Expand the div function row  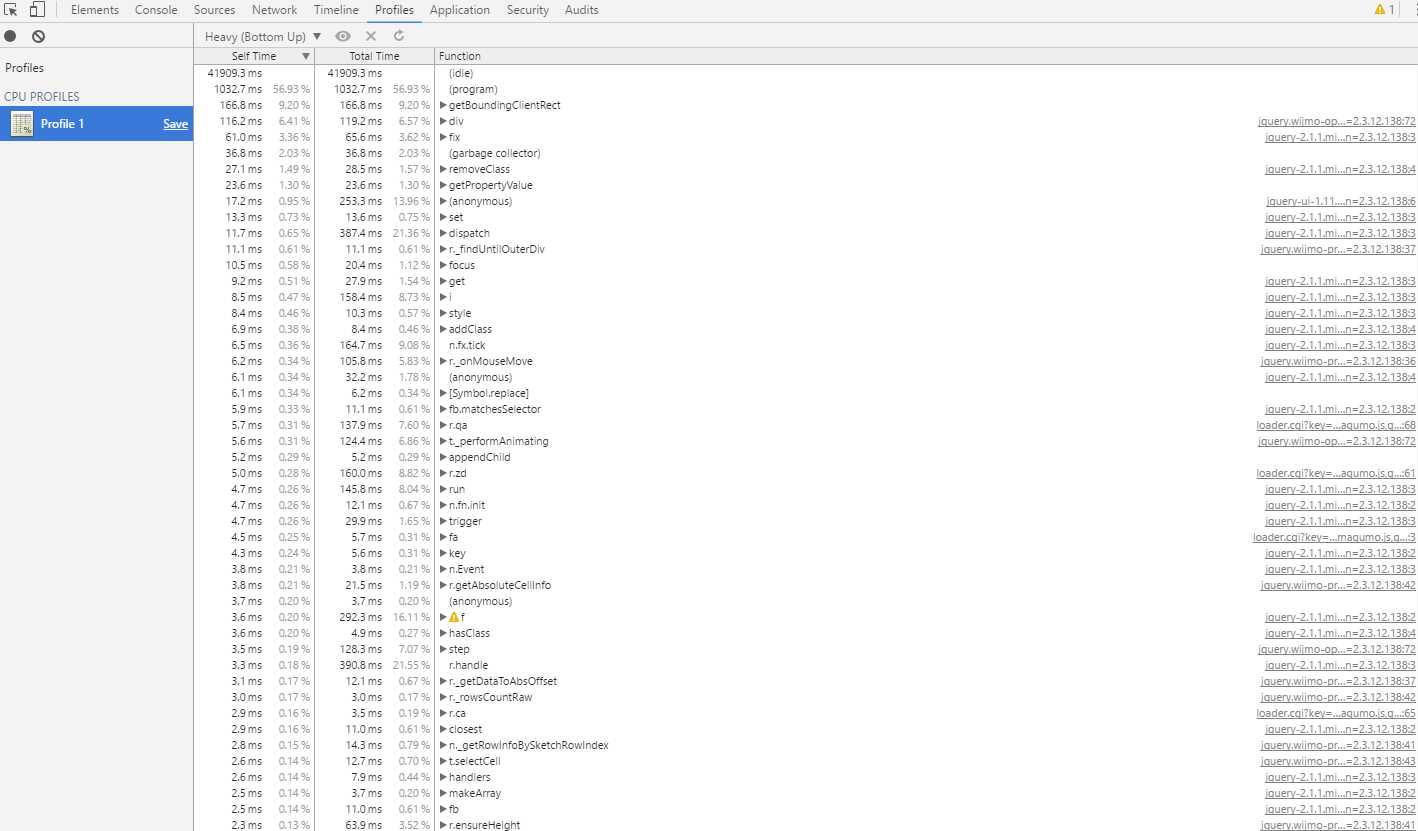443,121
